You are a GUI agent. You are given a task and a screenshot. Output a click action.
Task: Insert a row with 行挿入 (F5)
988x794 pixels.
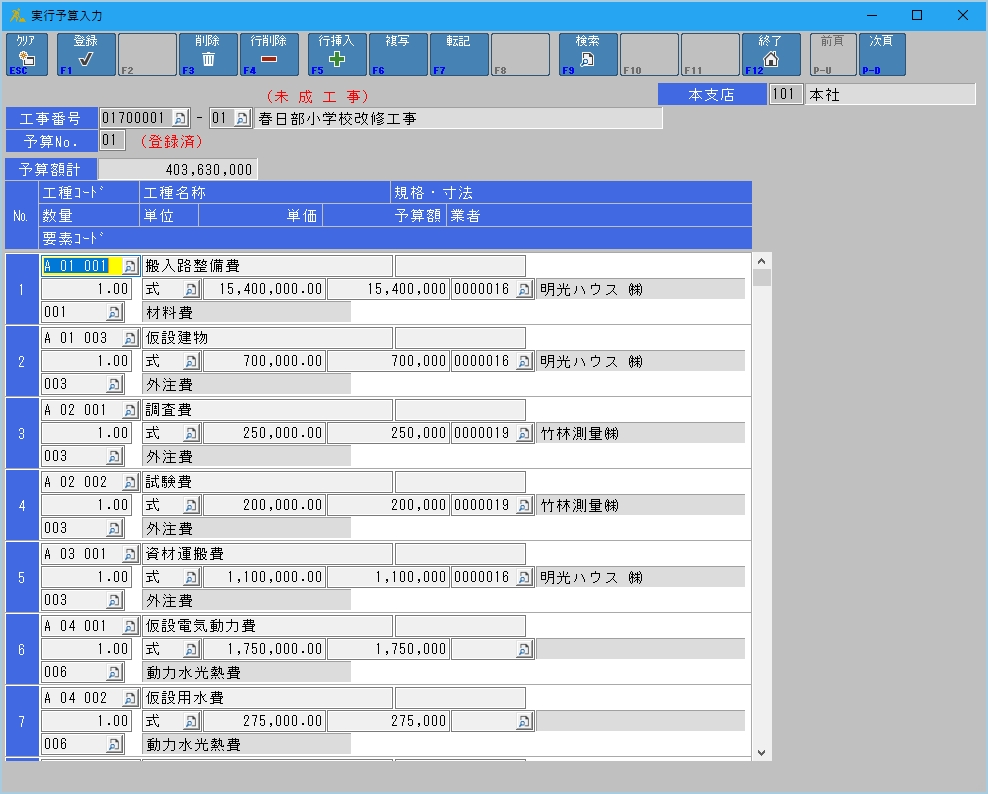337,54
